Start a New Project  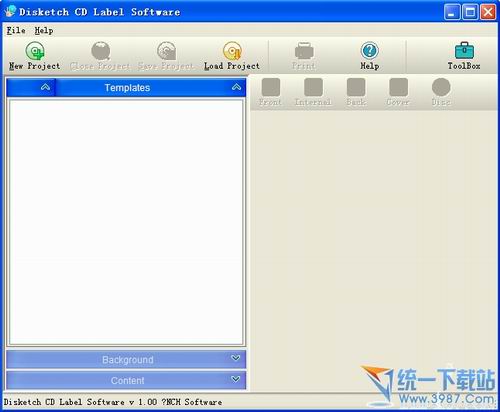point(35,55)
